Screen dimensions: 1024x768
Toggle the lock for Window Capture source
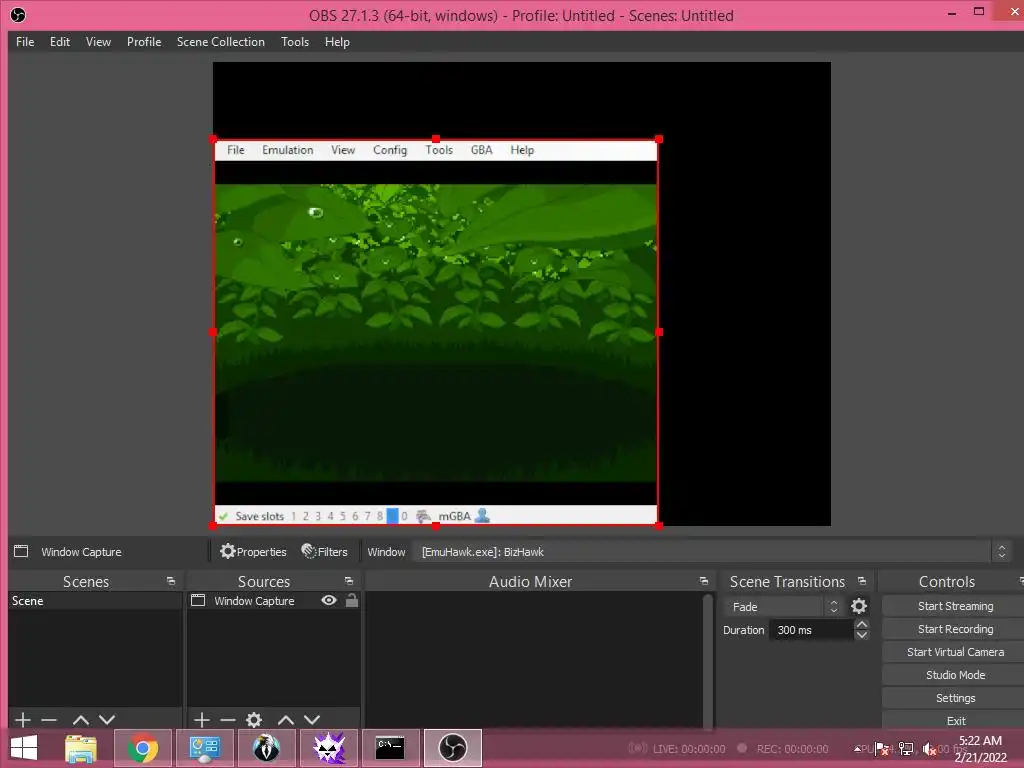[351, 600]
